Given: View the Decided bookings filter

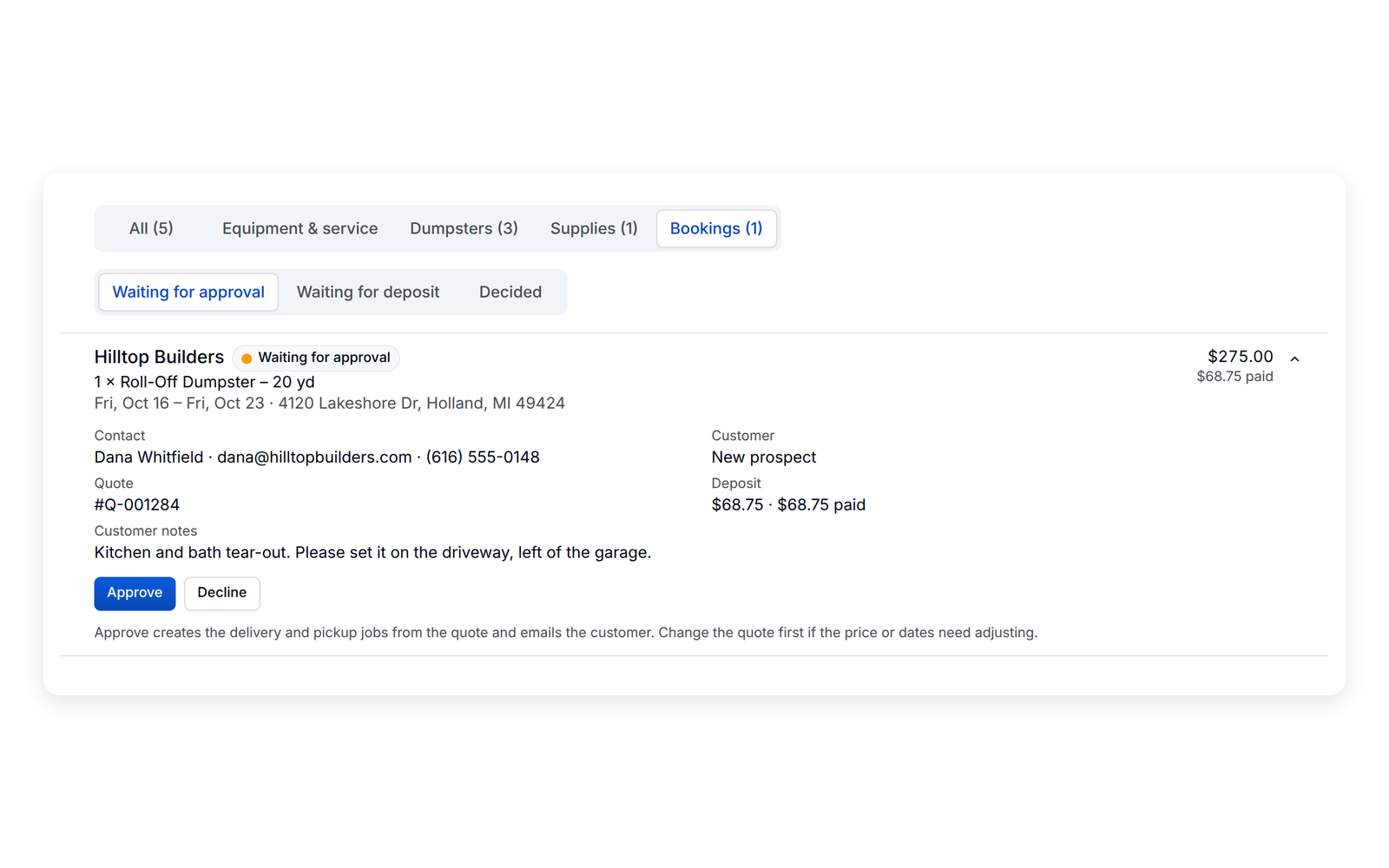Looking at the screenshot, I should [x=510, y=292].
